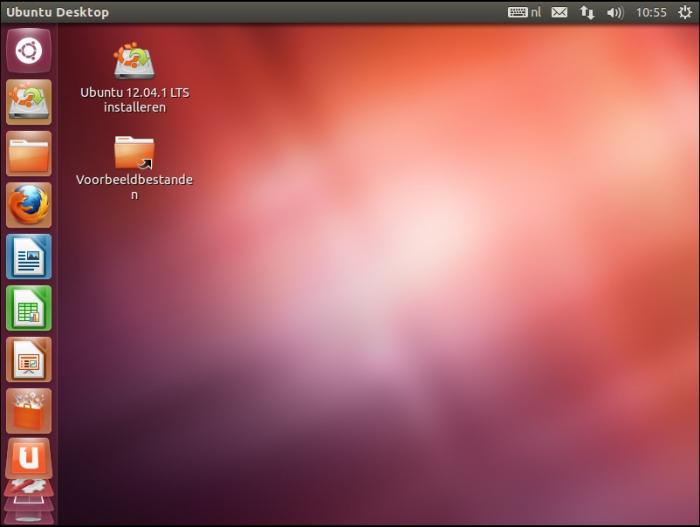Click the 'Ubuntu 12.04.1 LTS installeren' label text
Viewport: 700px width, 527px height.
[135, 100]
